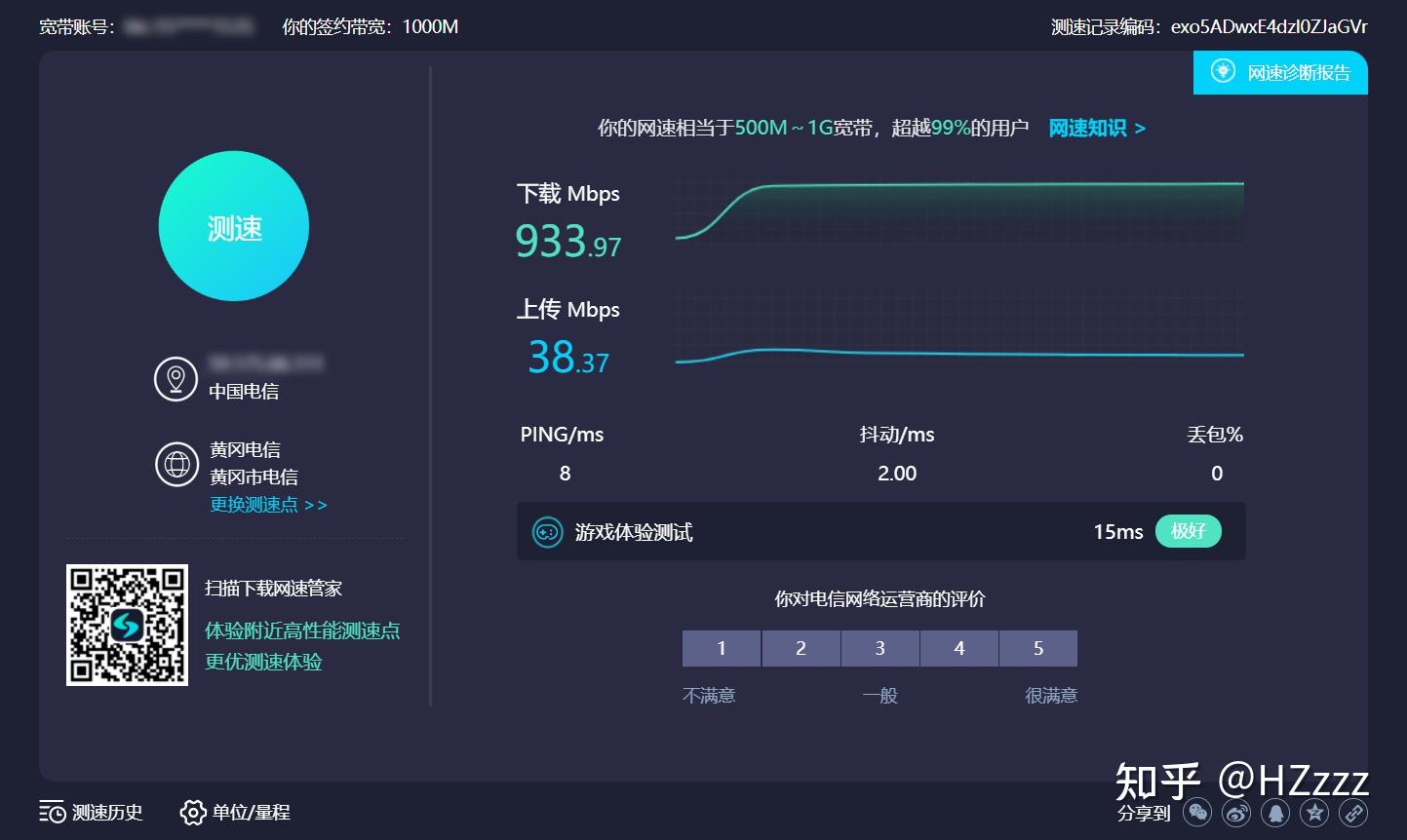Image resolution: width=1407 pixels, height=840 pixels.
Task: Open the 体验附近高性能测速点 link
Action: [x=302, y=630]
